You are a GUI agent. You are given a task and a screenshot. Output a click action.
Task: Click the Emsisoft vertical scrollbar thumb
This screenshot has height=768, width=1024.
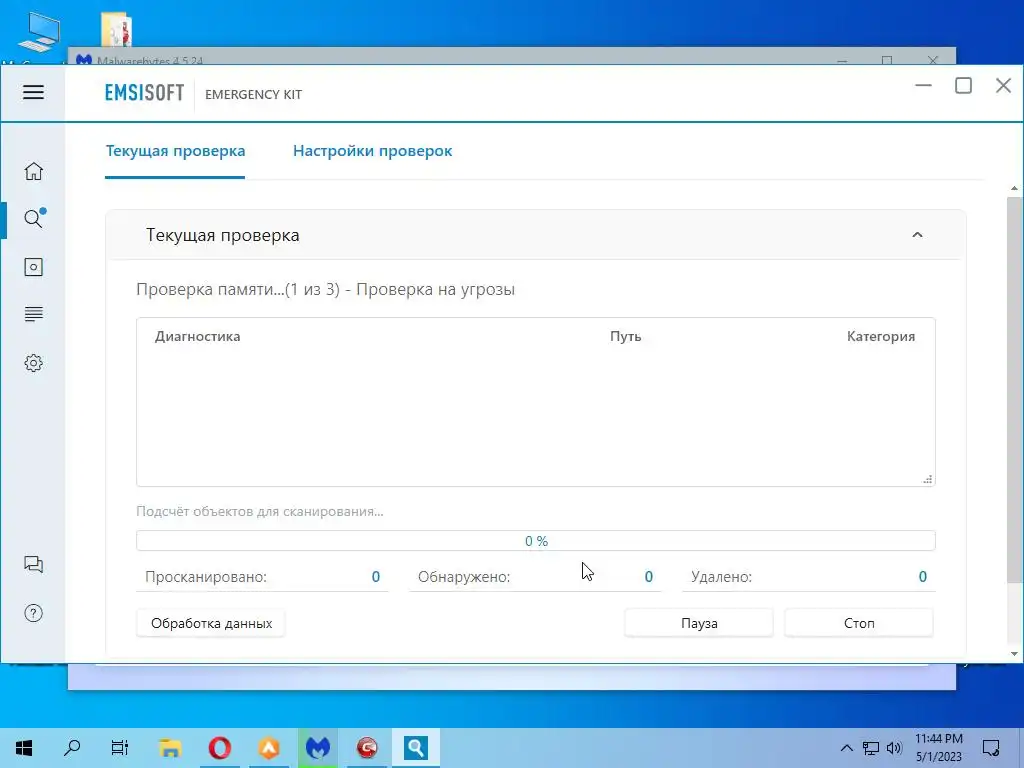[x=1014, y=389]
